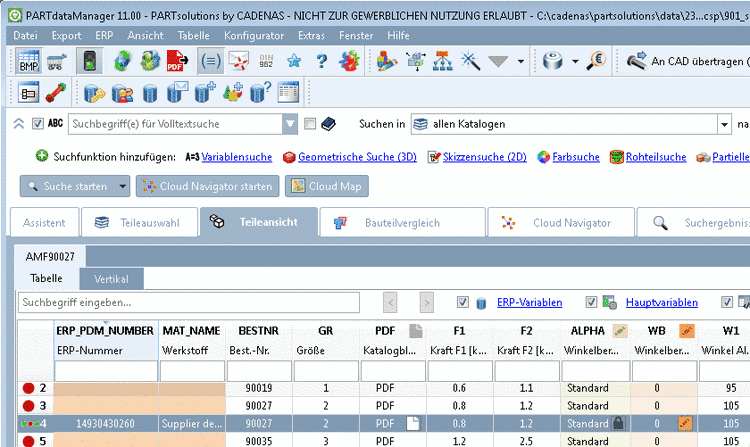Click the Cloud Navigator starten button

tap(207, 186)
